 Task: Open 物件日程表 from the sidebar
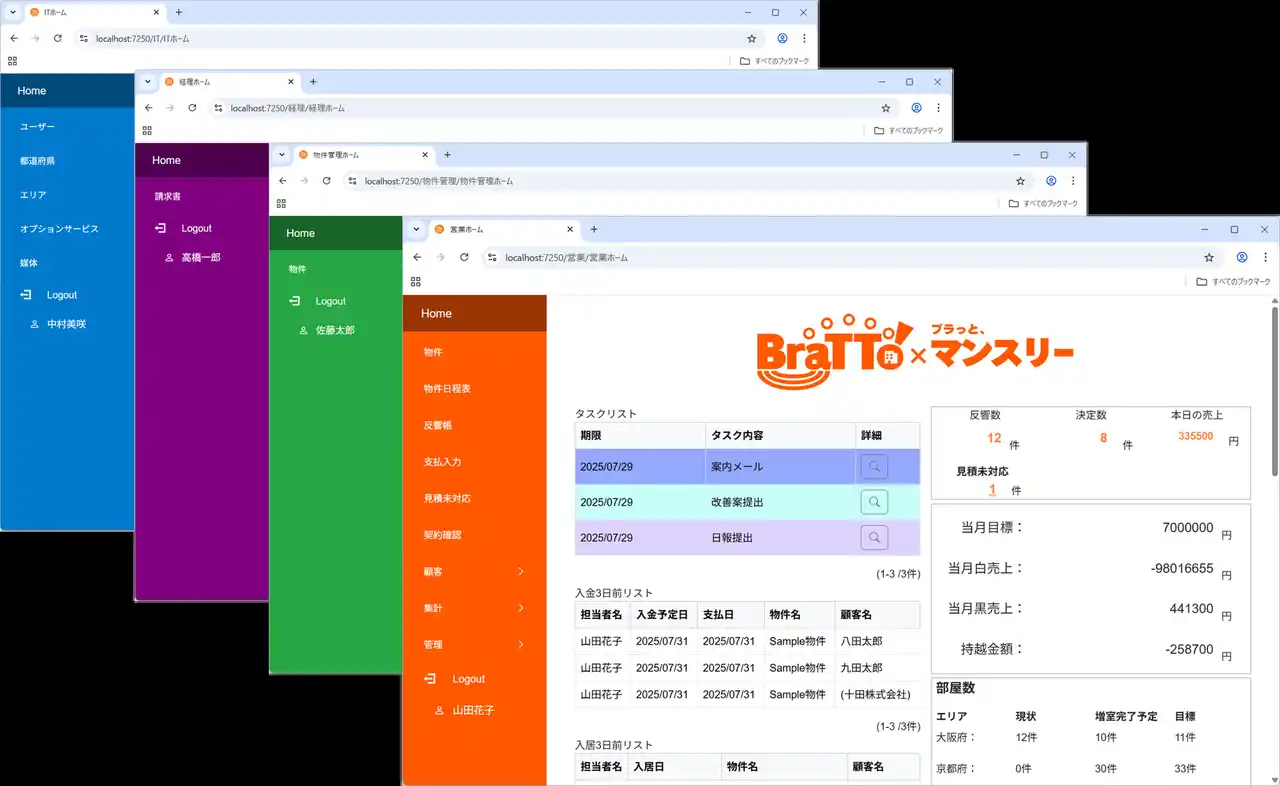447,389
